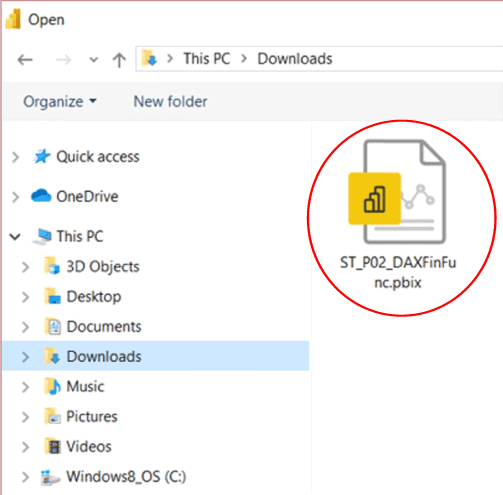Expand the chevron after This PC in path
Screen dimensions: 503x495
[x=244, y=59]
